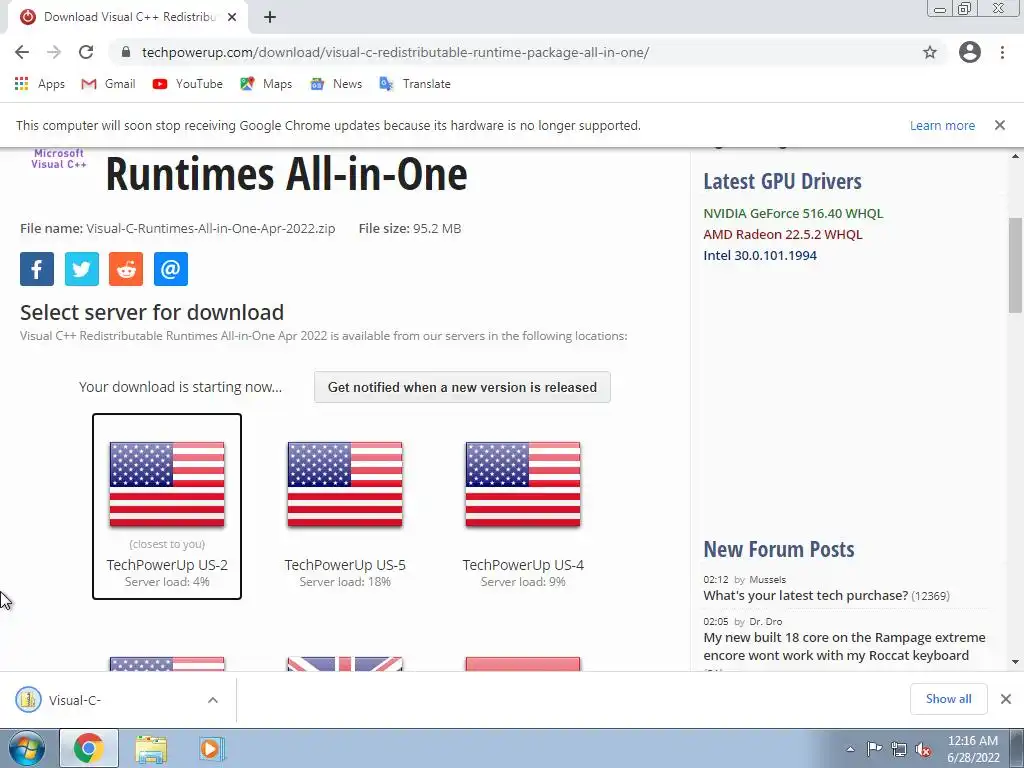Click the network tray icon

tap(899, 749)
